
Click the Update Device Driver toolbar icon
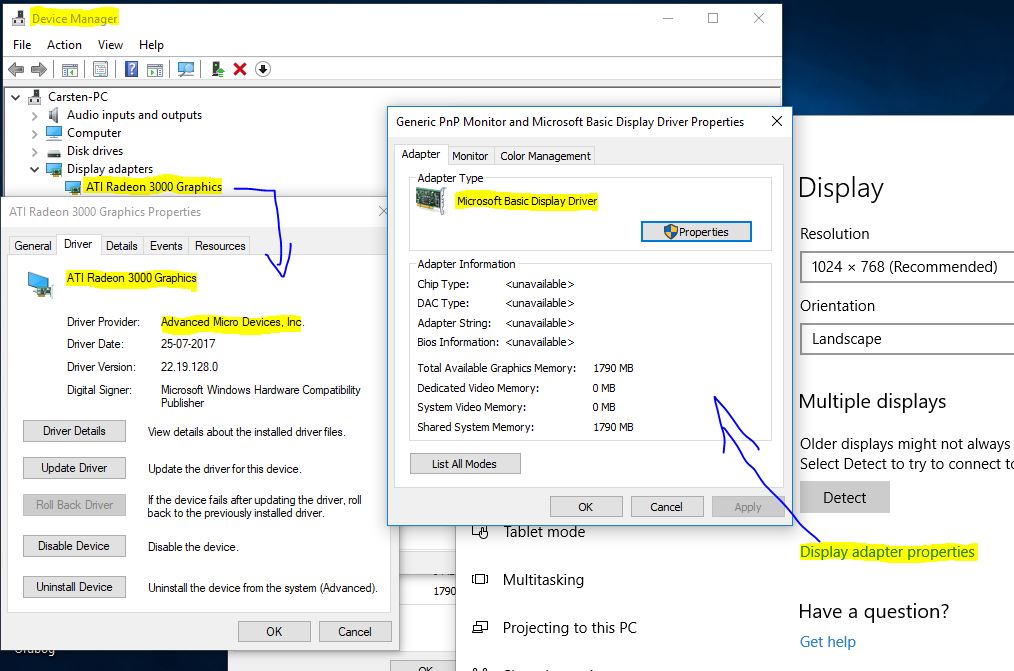click(217, 69)
